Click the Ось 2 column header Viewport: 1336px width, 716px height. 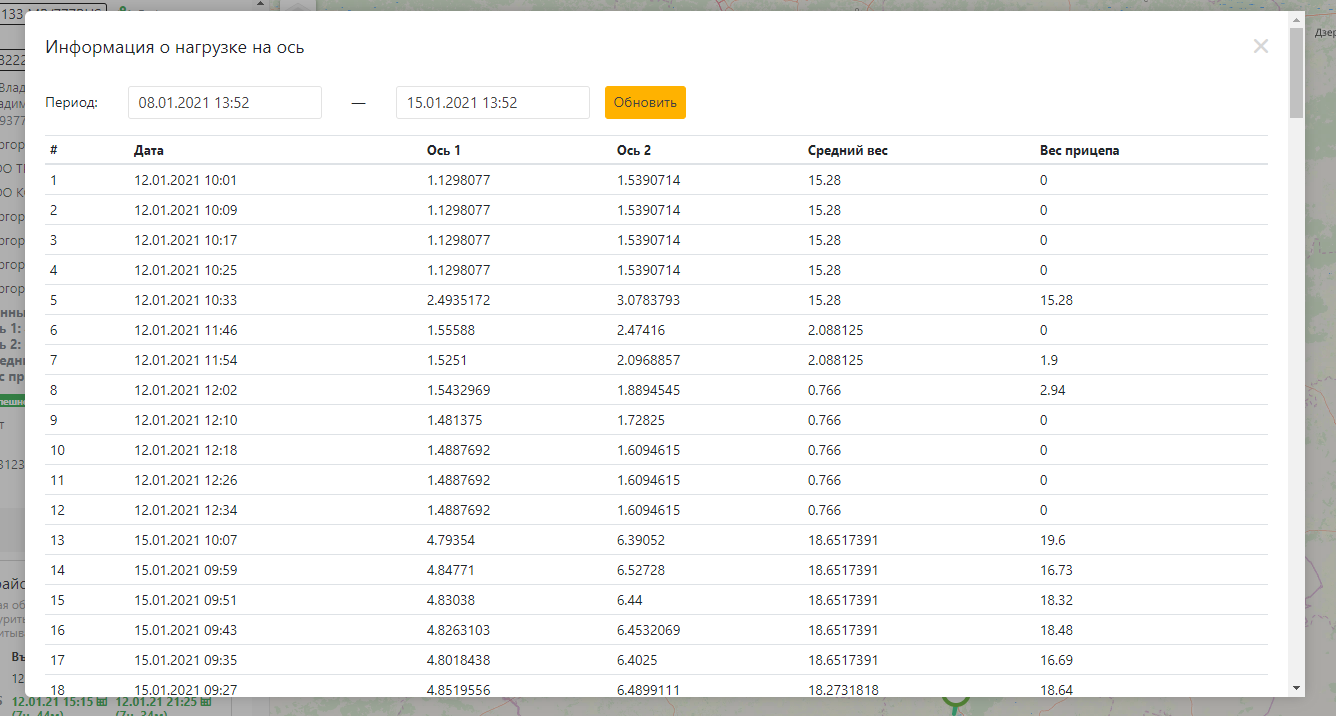click(x=634, y=151)
